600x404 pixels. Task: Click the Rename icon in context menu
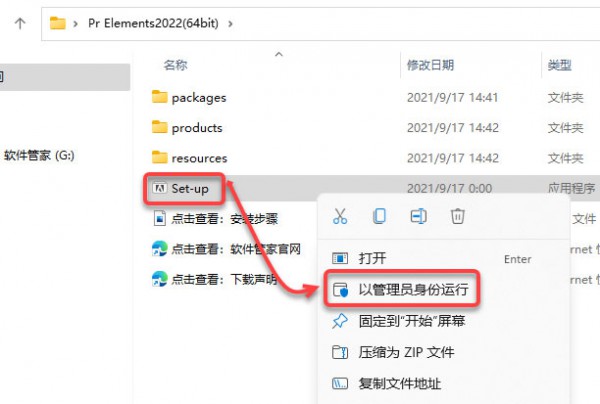(418, 216)
